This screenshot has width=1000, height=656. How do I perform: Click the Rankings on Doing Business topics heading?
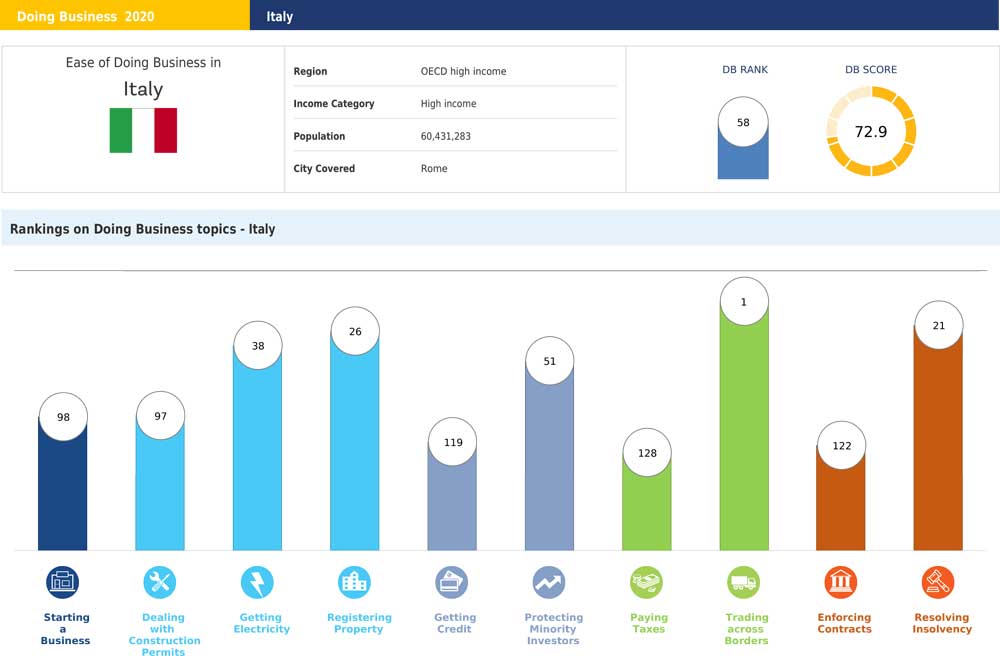(142, 229)
